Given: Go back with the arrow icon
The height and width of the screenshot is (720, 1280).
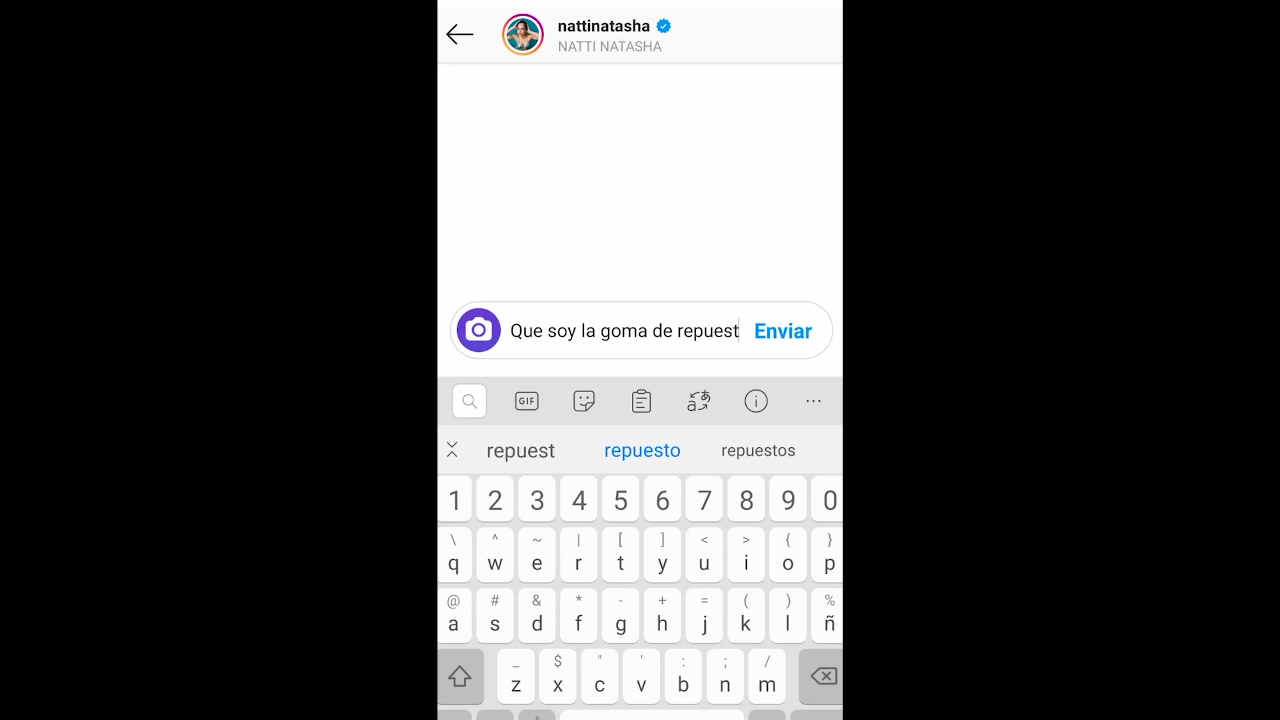Looking at the screenshot, I should pos(460,35).
